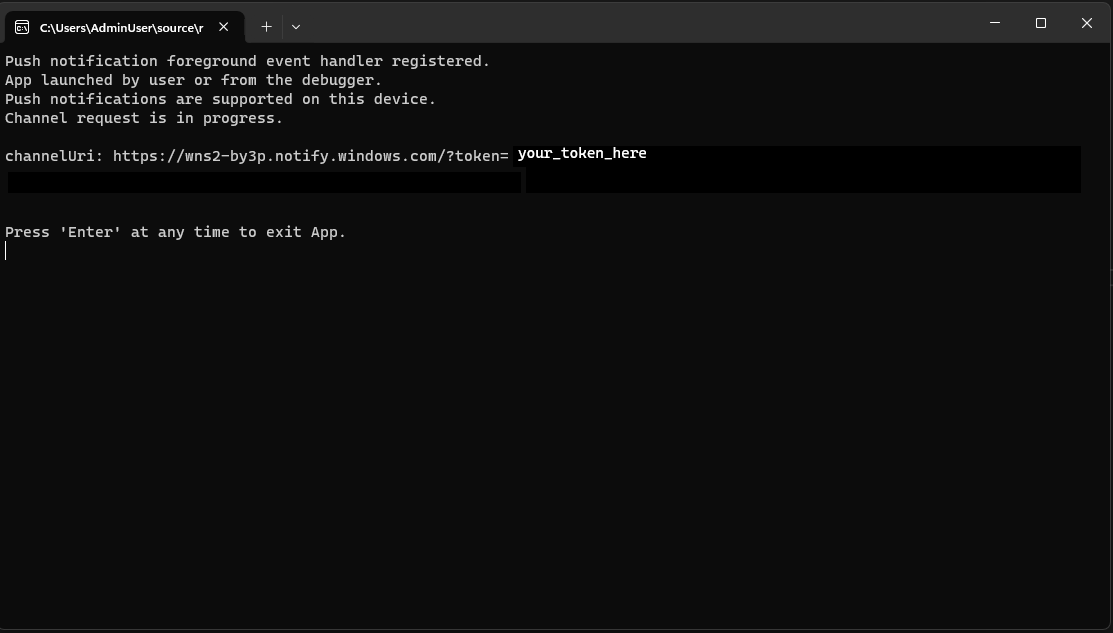The width and height of the screenshot is (1113, 633).
Task: Click 'Push notifications are supported' output line
Action: (x=221, y=99)
